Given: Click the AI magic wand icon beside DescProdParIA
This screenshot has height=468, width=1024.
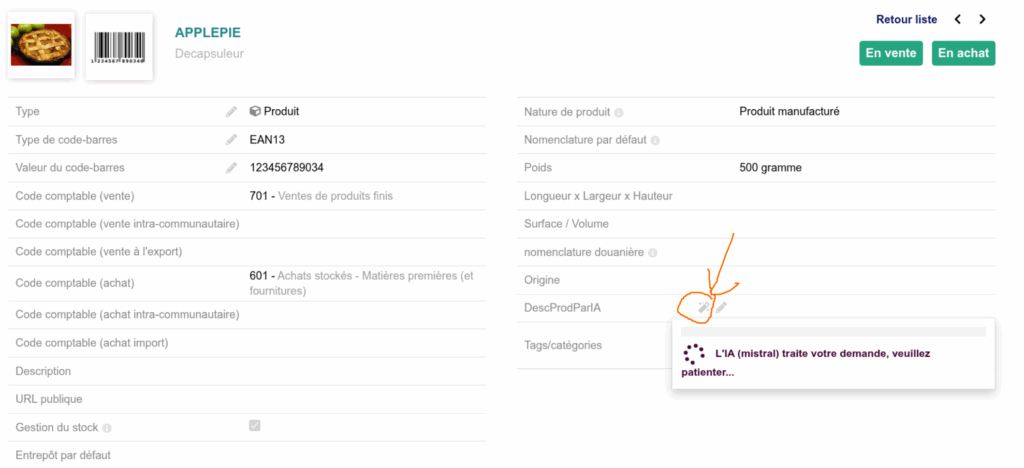Looking at the screenshot, I should (703, 307).
